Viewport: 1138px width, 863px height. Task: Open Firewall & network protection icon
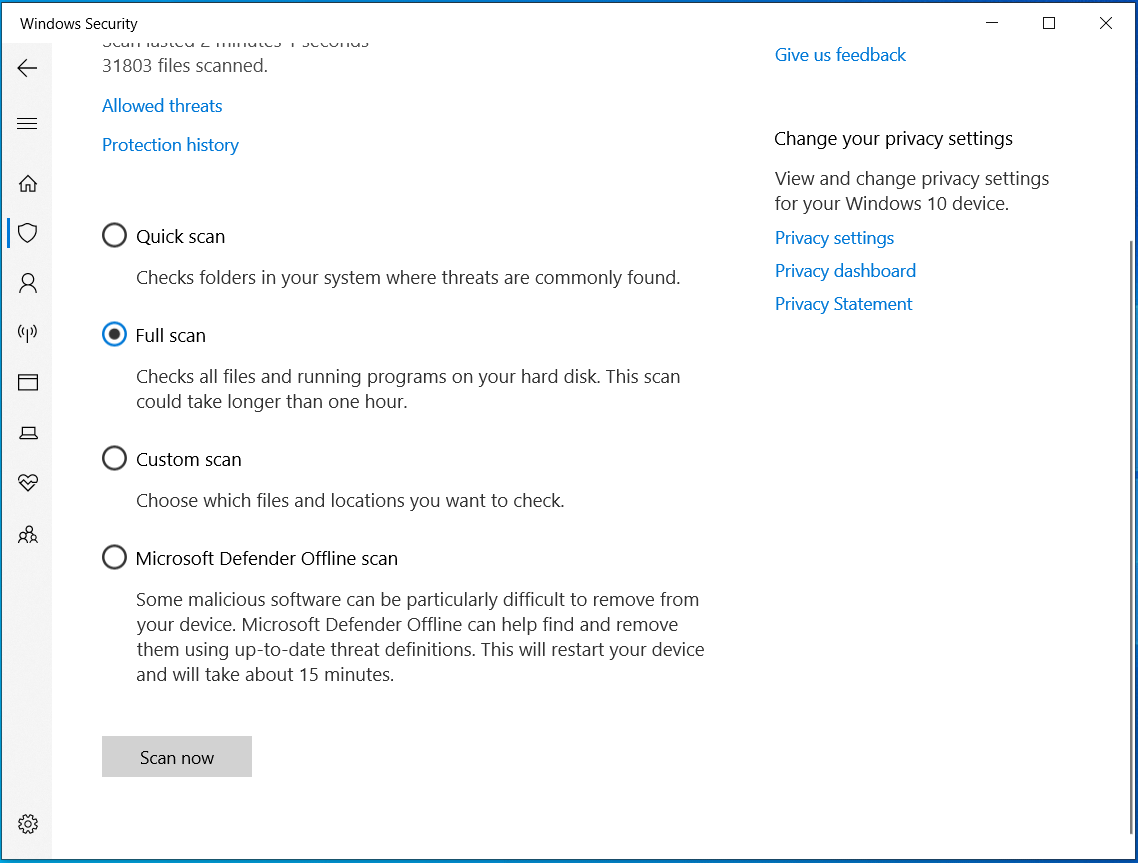[x=28, y=333]
